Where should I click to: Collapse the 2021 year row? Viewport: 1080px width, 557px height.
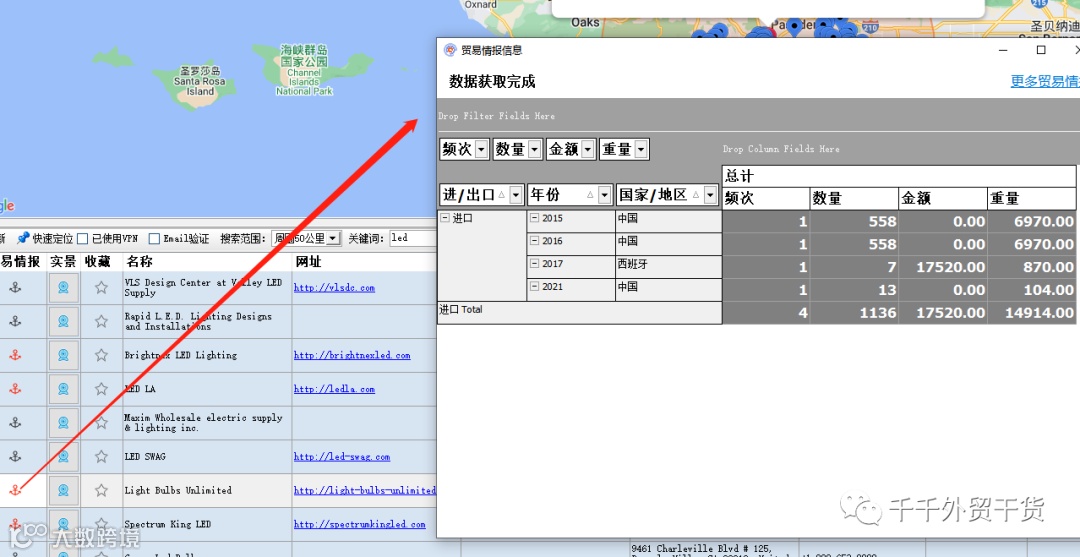coord(534,286)
